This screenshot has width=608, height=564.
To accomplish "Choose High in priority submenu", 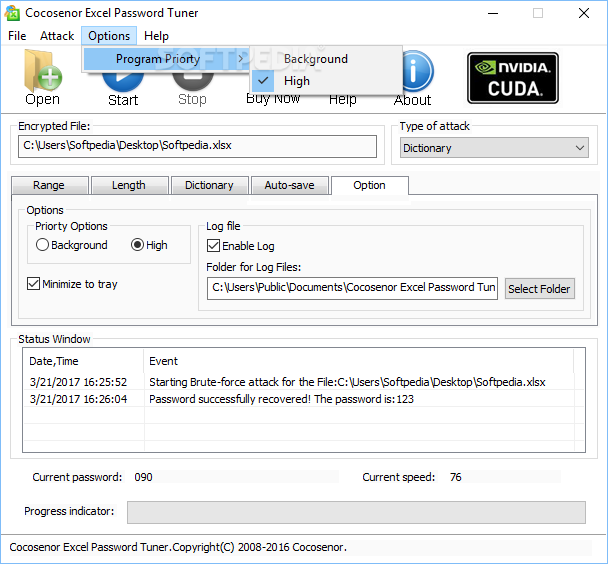I will 326,81.
